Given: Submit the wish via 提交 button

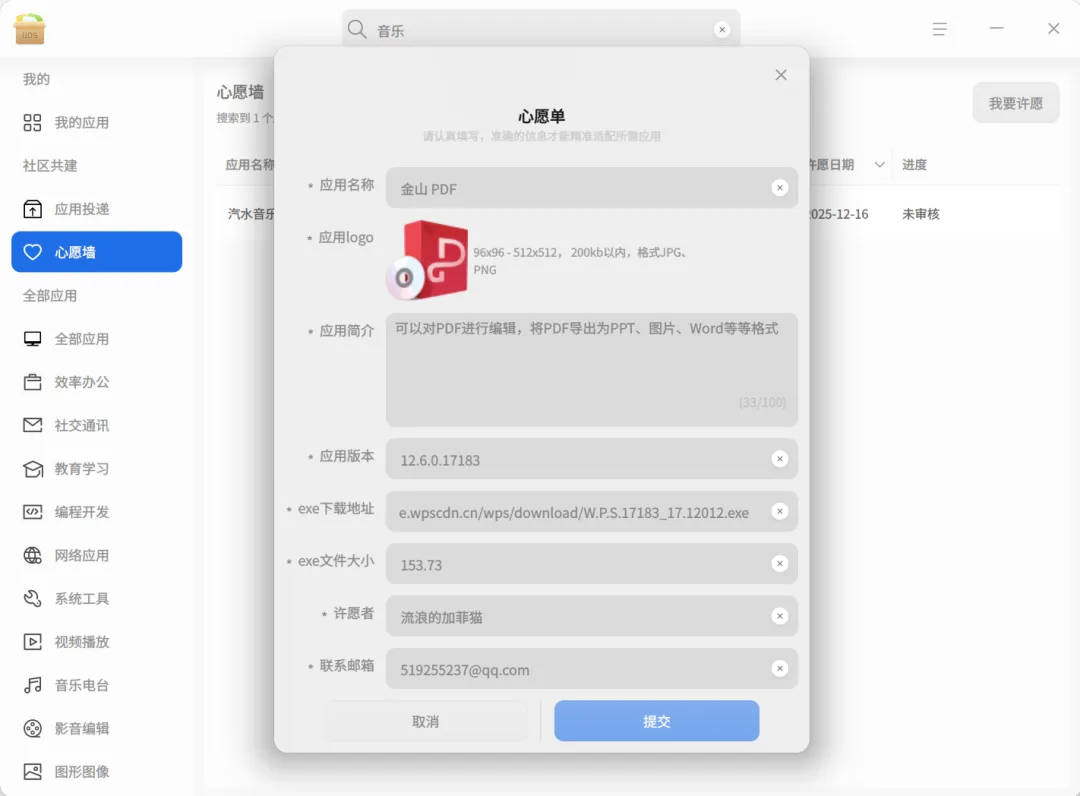Looking at the screenshot, I should (656, 720).
